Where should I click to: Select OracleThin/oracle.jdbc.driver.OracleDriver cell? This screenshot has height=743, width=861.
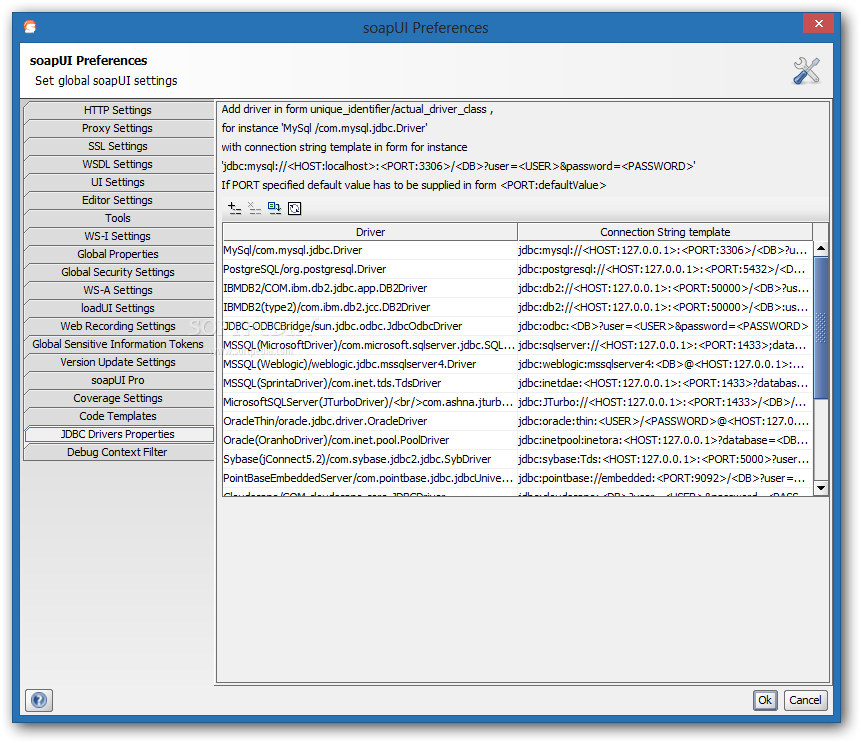pos(370,421)
